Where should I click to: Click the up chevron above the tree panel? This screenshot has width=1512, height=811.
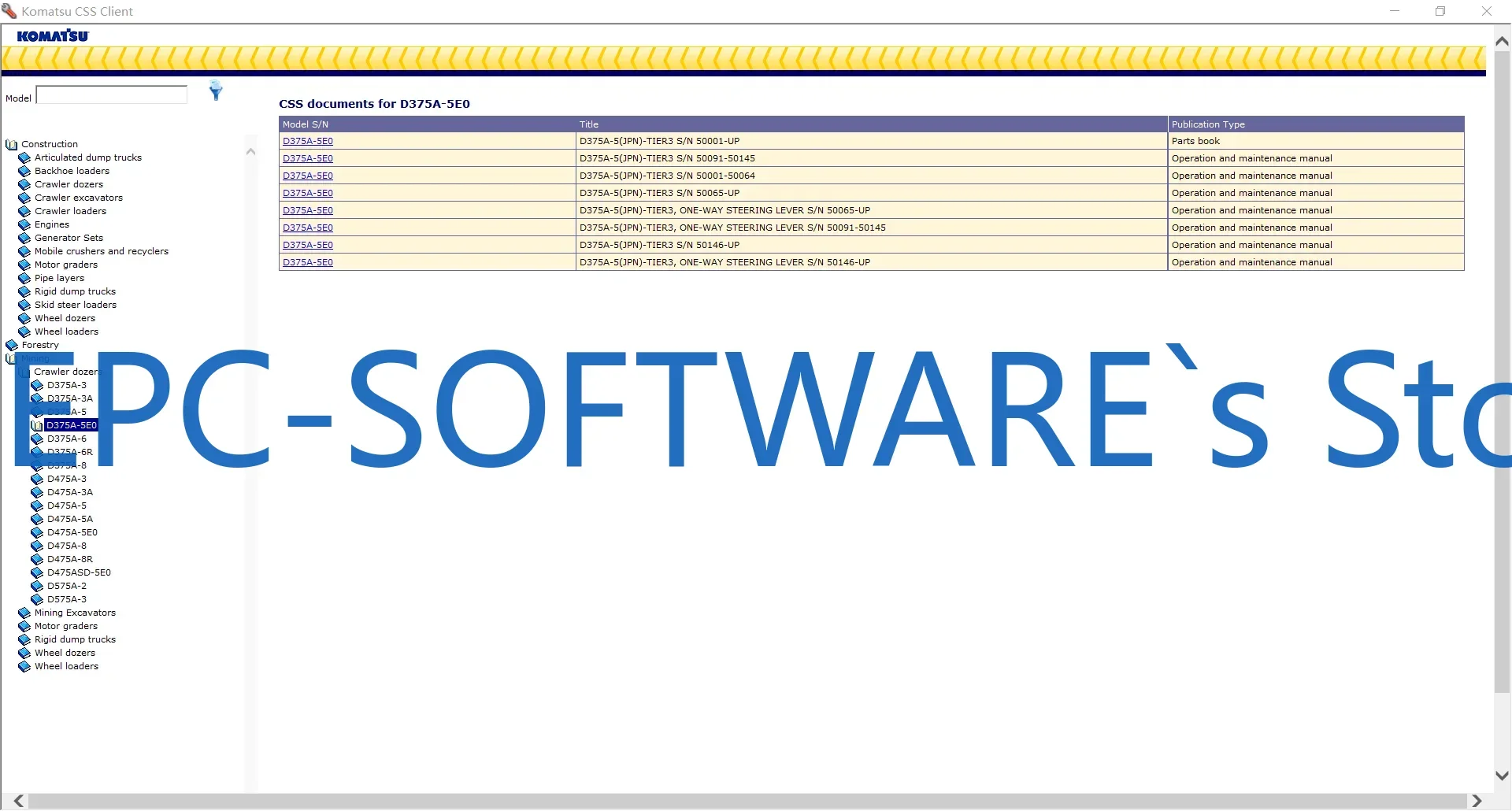(250, 150)
